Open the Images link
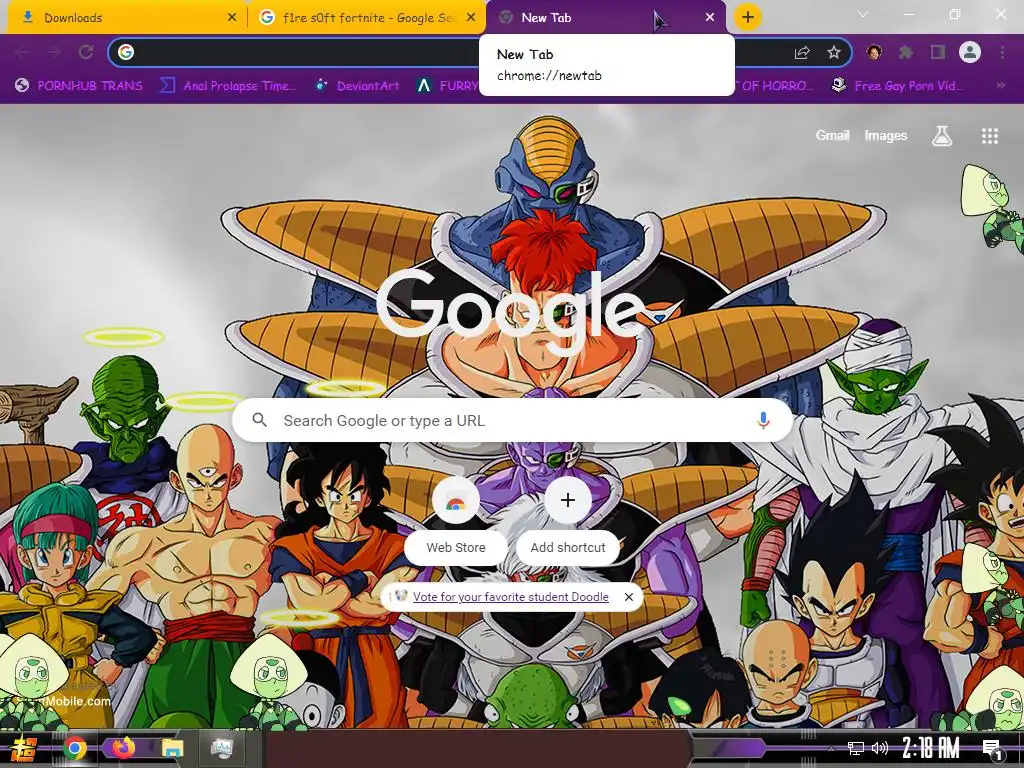The image size is (1024, 768). [x=886, y=135]
